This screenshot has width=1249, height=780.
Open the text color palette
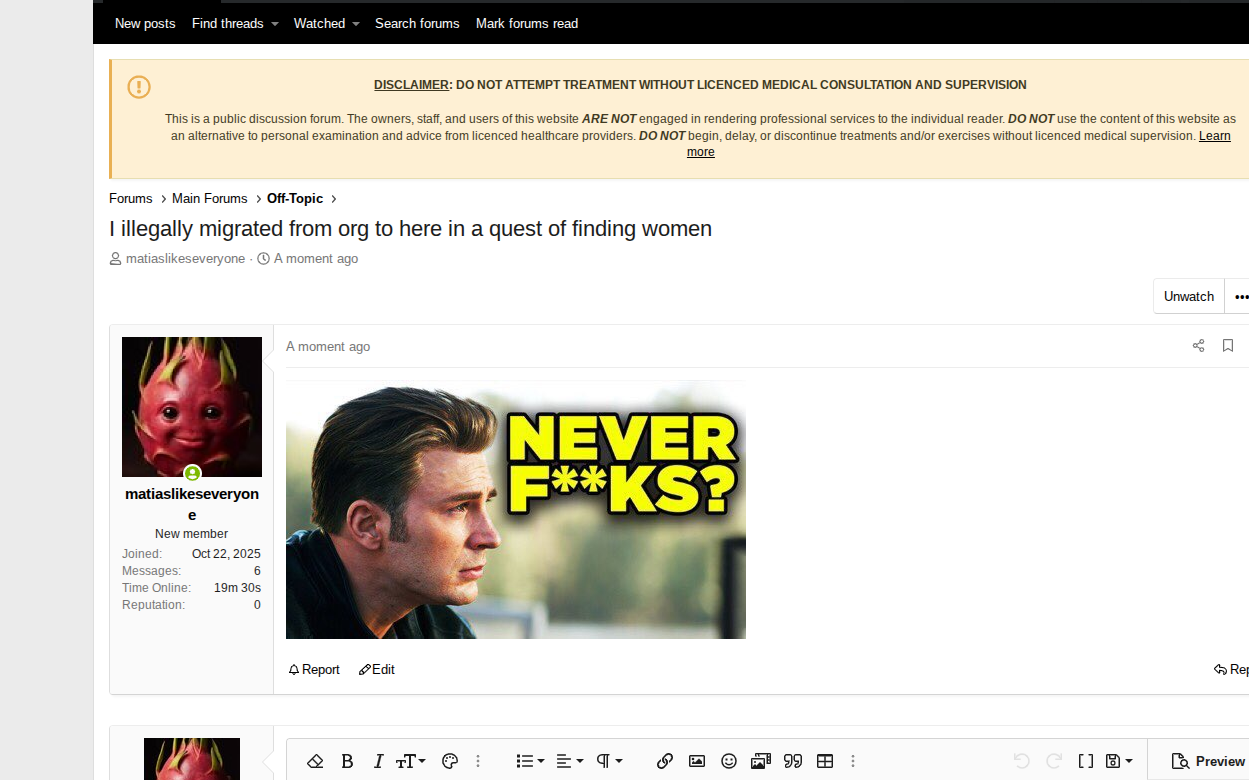click(450, 761)
